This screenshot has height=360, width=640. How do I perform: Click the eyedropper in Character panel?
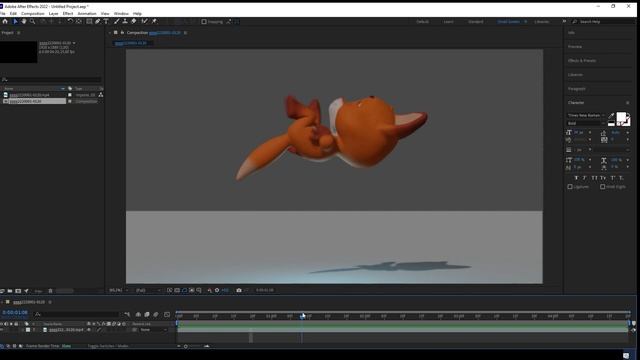point(611,116)
